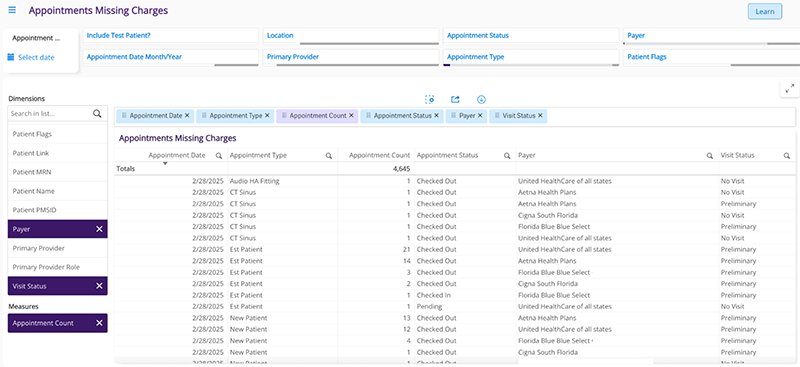Select the Appointment tab card label
This screenshot has width=800, height=367.
tap(36, 38)
